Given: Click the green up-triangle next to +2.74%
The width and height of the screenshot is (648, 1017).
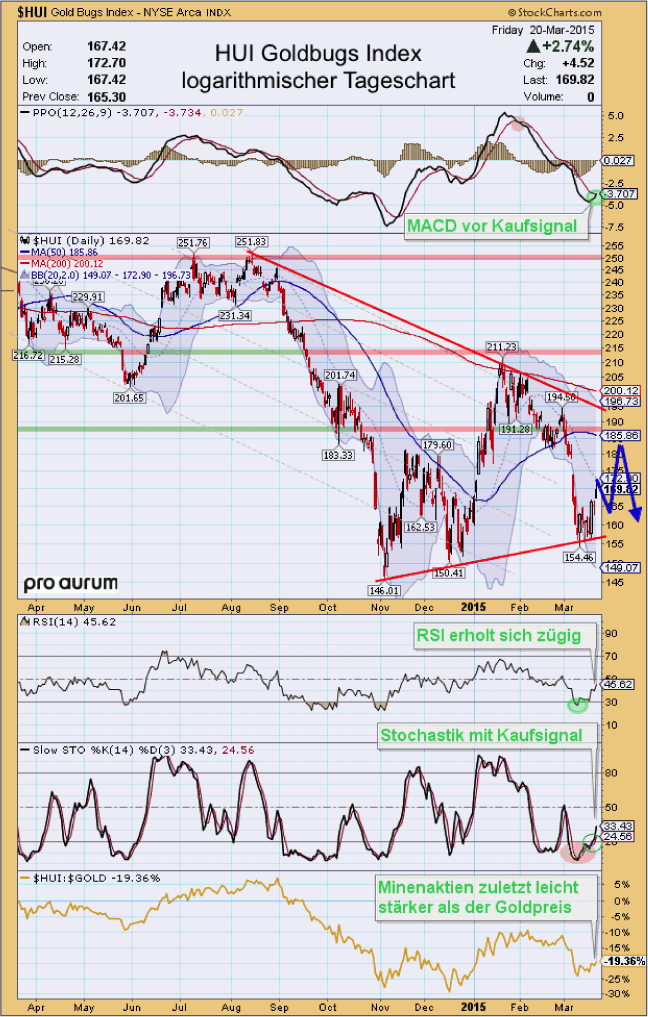Looking at the screenshot, I should [x=535, y=46].
